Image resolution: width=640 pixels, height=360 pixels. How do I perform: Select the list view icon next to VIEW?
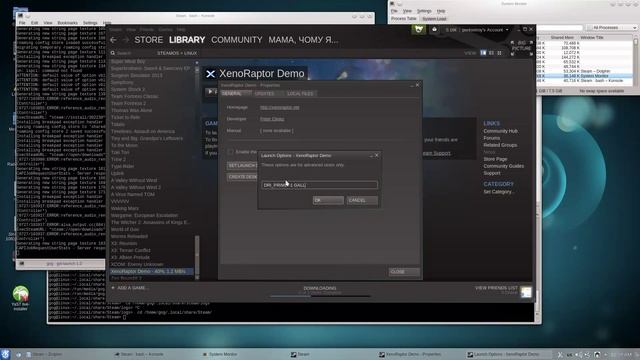pos(491,53)
